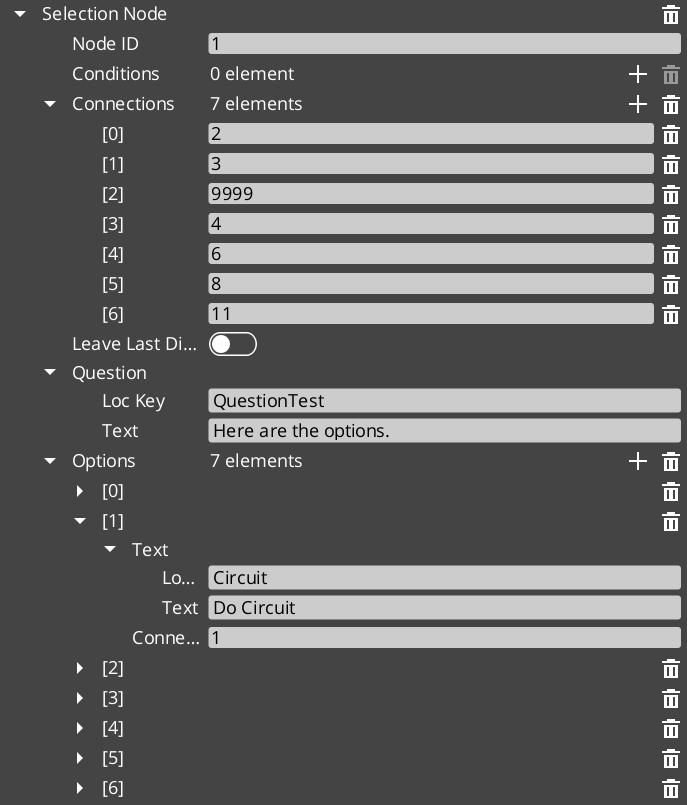The image size is (687, 805).
Task: Add a new Option using the plus icon
Action: 638,461
